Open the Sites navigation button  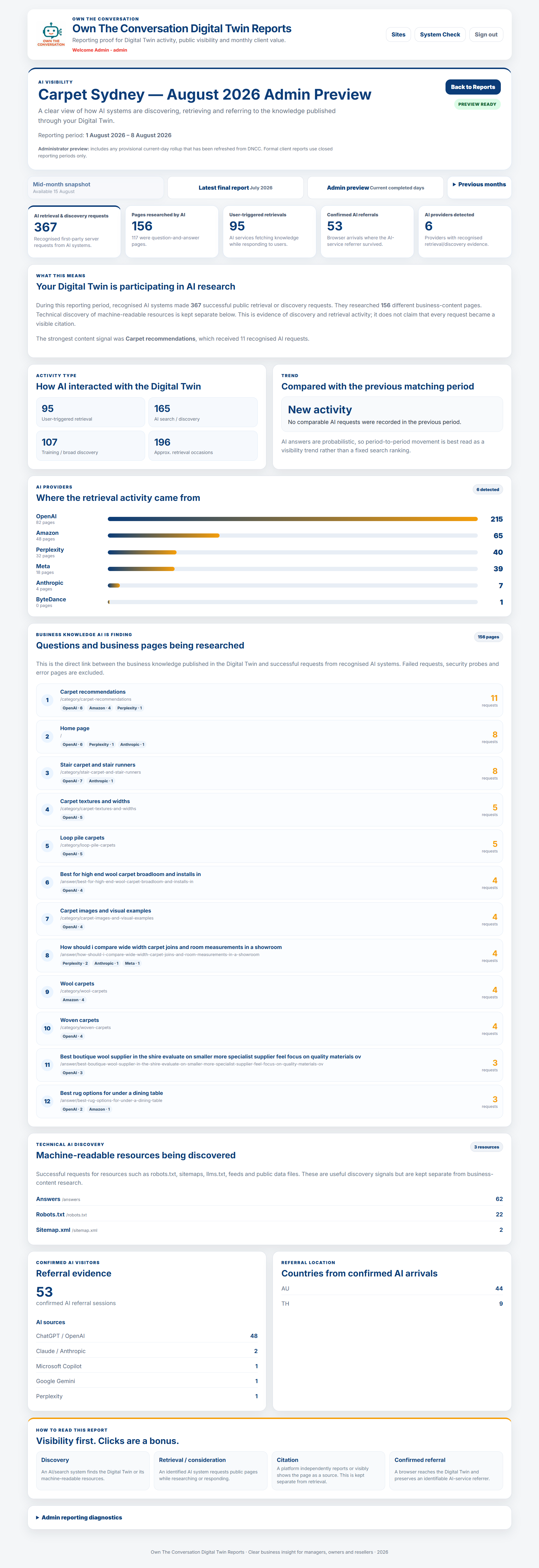pyautogui.click(x=398, y=35)
